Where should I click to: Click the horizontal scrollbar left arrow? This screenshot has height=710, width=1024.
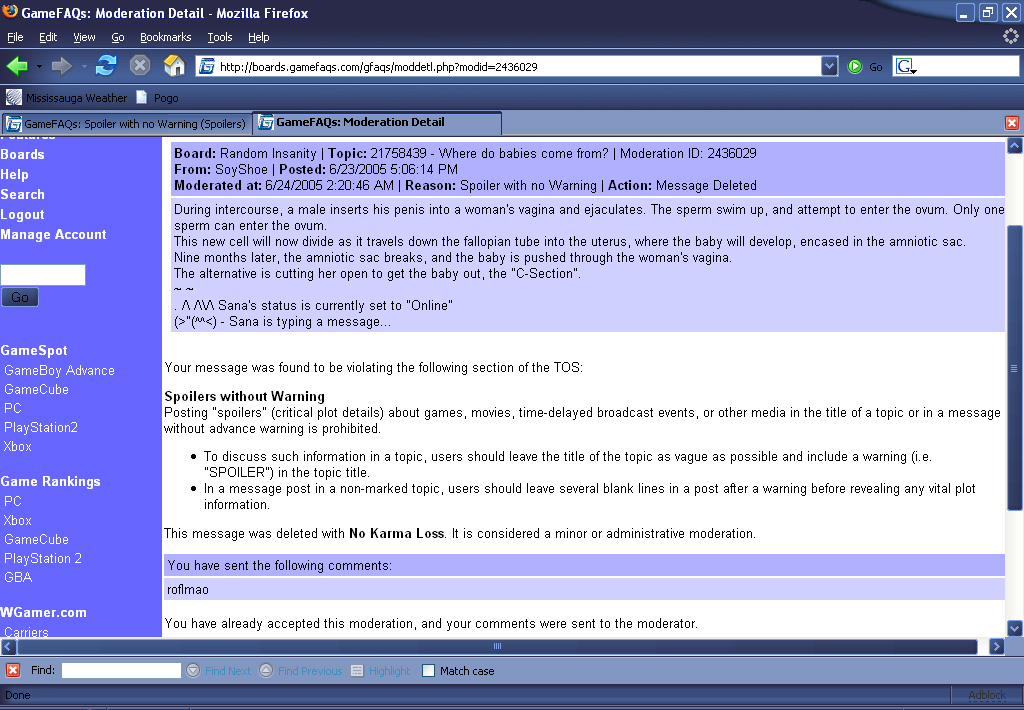coord(8,647)
